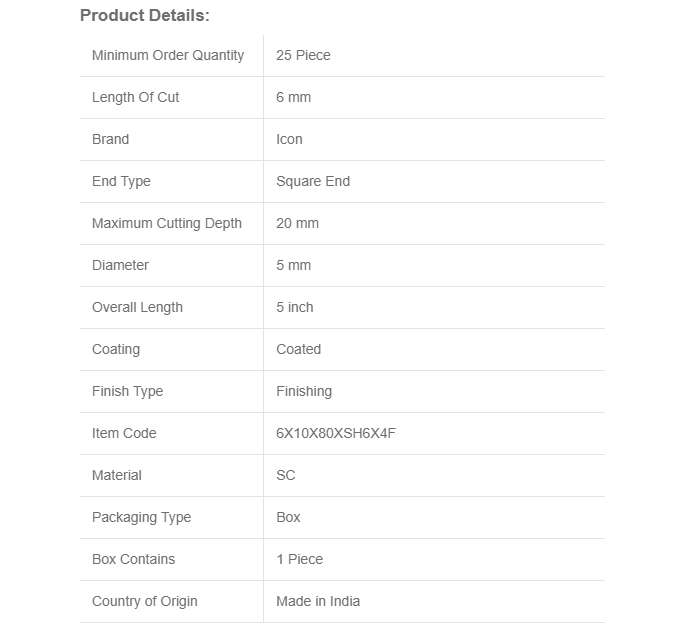Click the Product Details heading

click(x=145, y=16)
